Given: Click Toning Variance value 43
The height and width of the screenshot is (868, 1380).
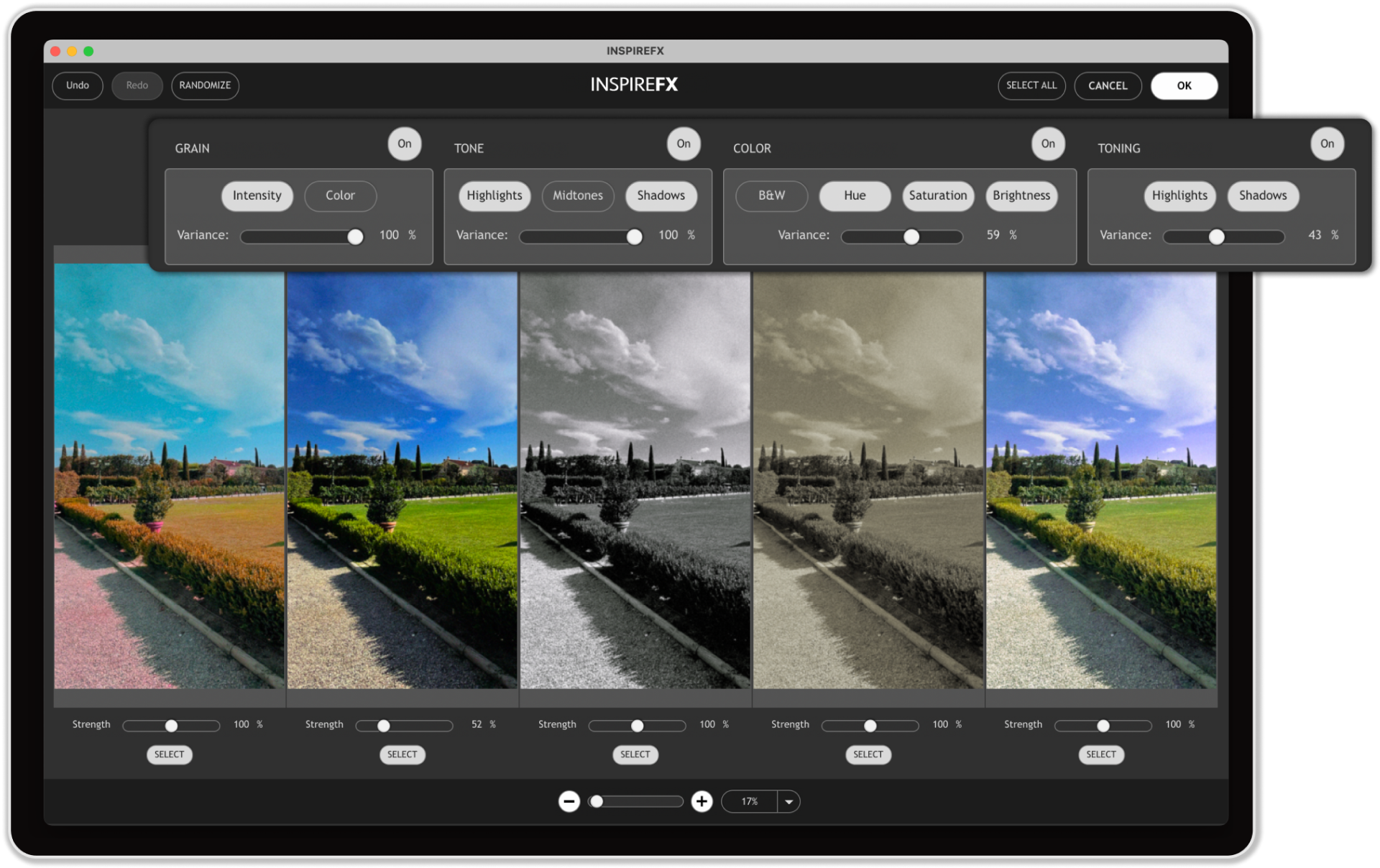Looking at the screenshot, I should tap(1315, 235).
